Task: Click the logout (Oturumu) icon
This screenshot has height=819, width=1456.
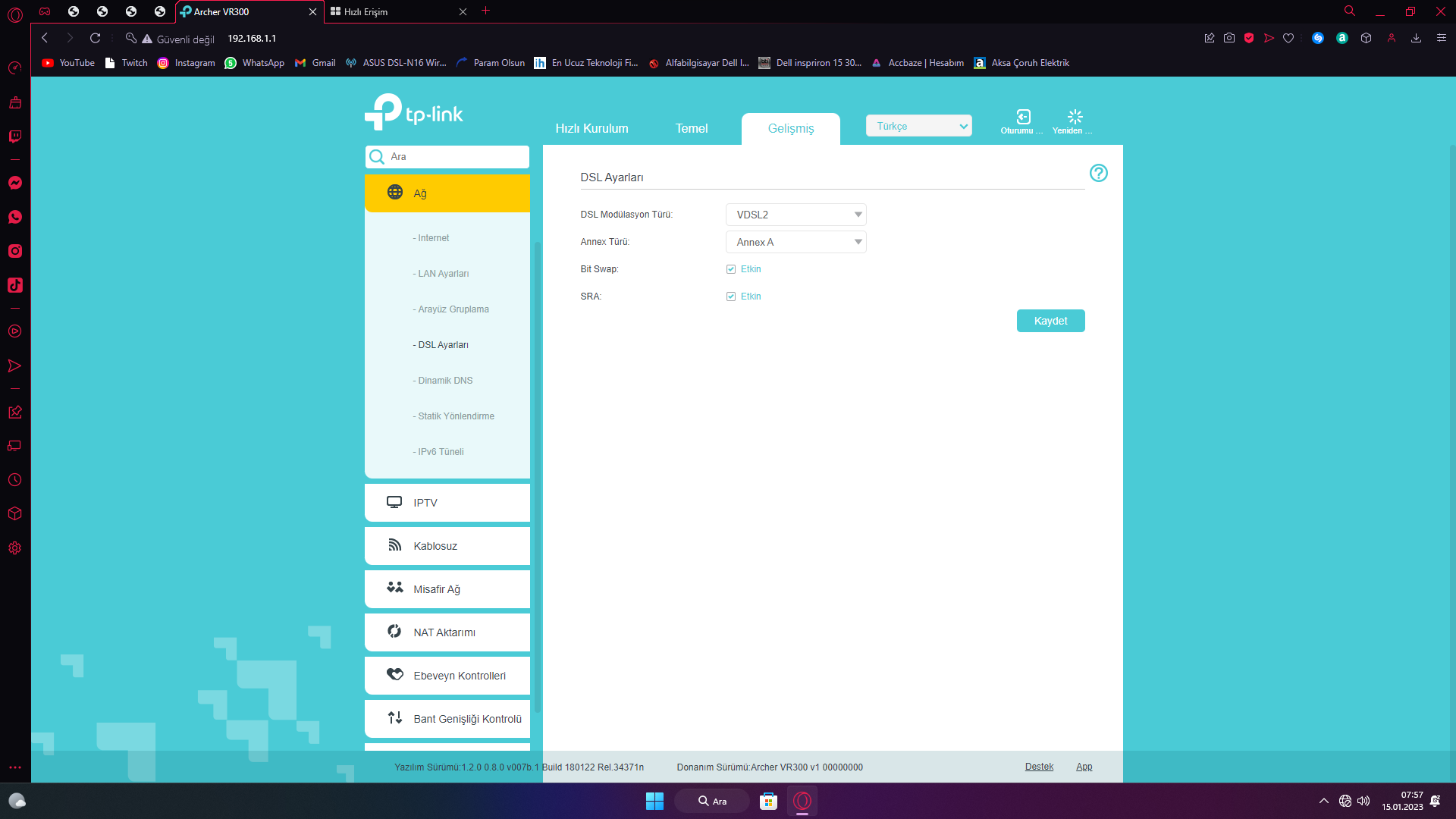Action: (x=1023, y=117)
